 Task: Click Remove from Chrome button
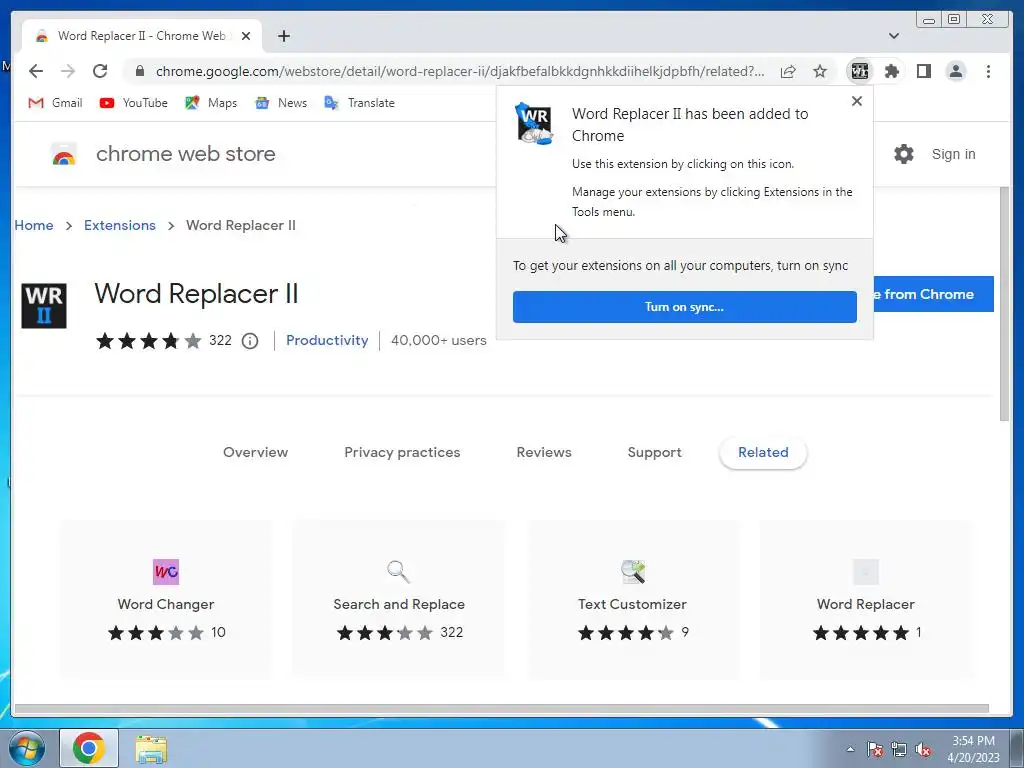pos(933,294)
